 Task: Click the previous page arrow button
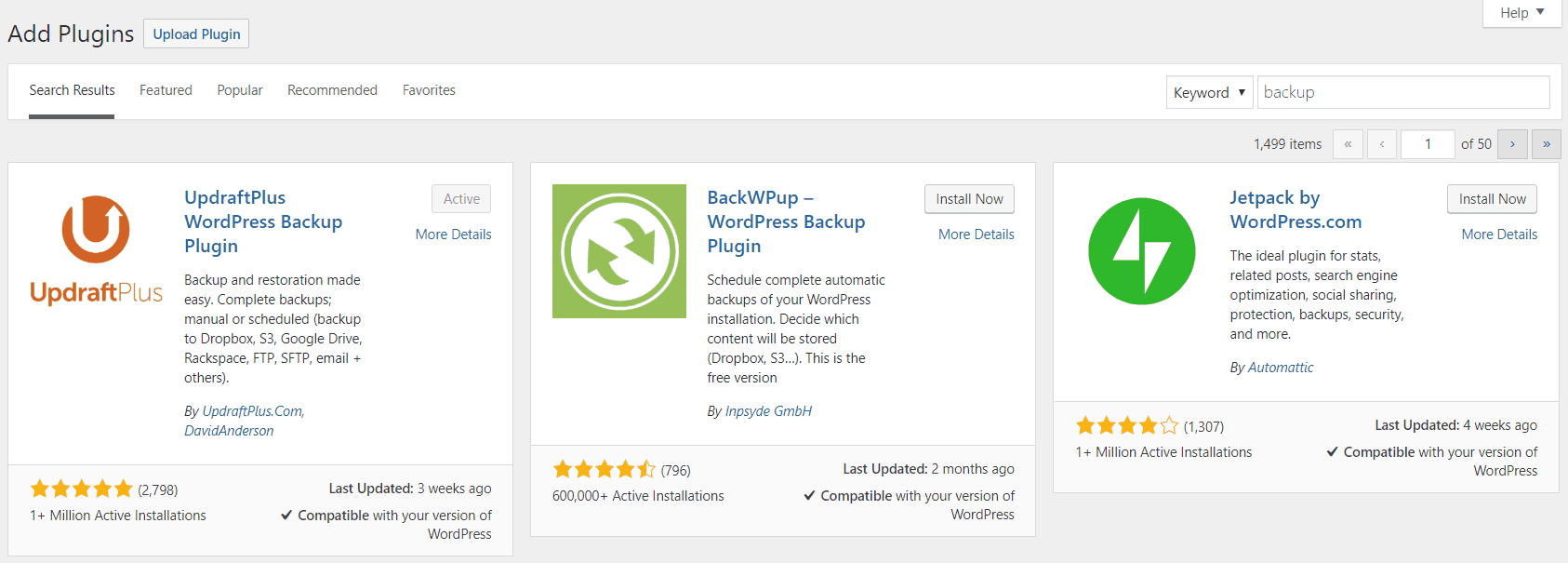pyautogui.click(x=1382, y=144)
